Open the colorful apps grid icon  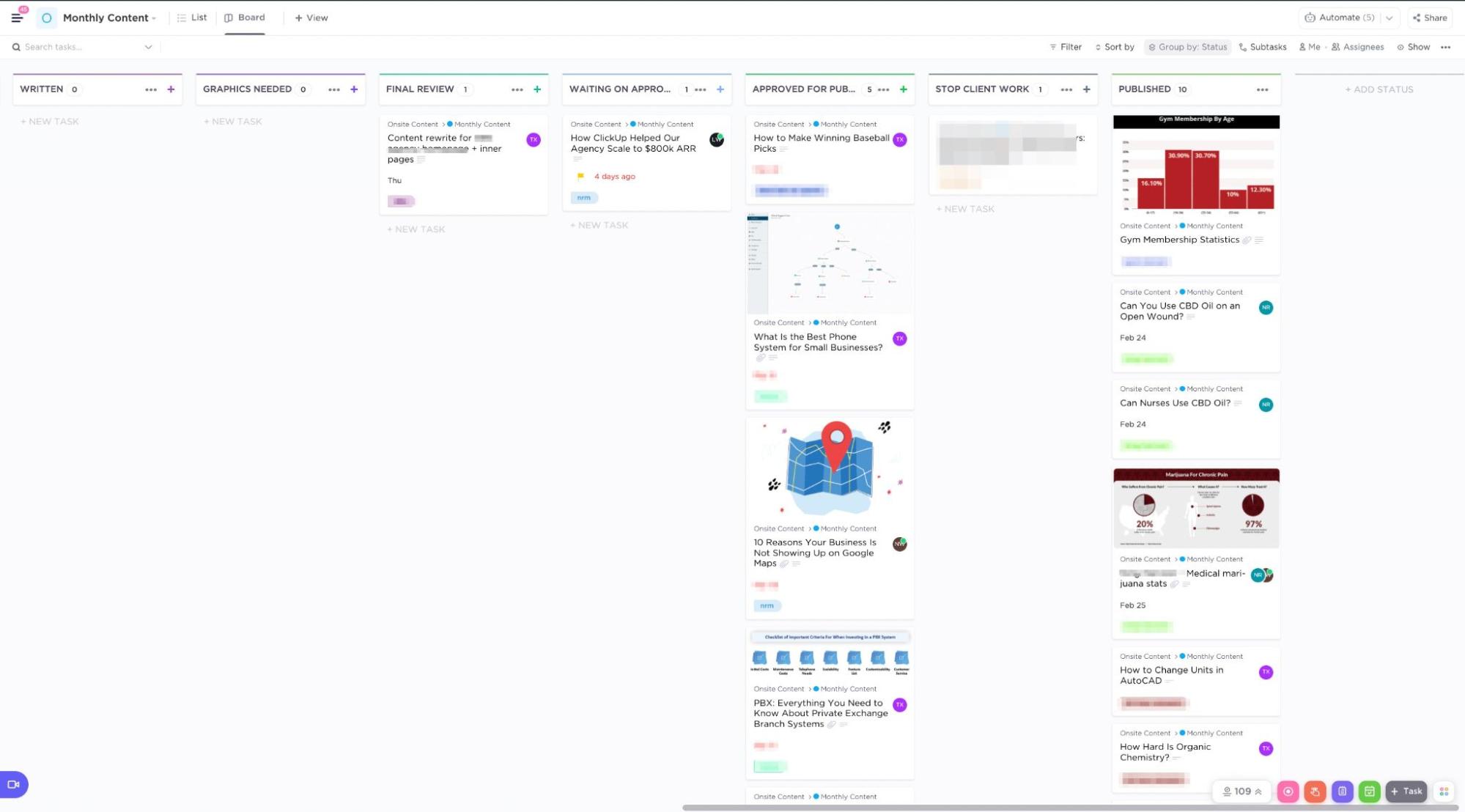pos(1444,791)
